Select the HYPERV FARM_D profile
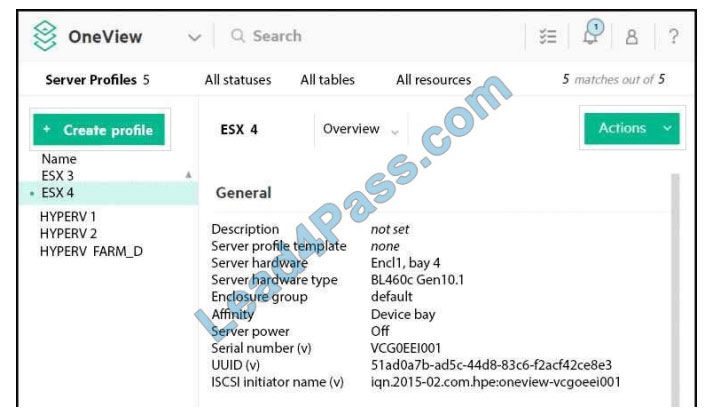This screenshot has height=414, width=715. [x=91, y=251]
